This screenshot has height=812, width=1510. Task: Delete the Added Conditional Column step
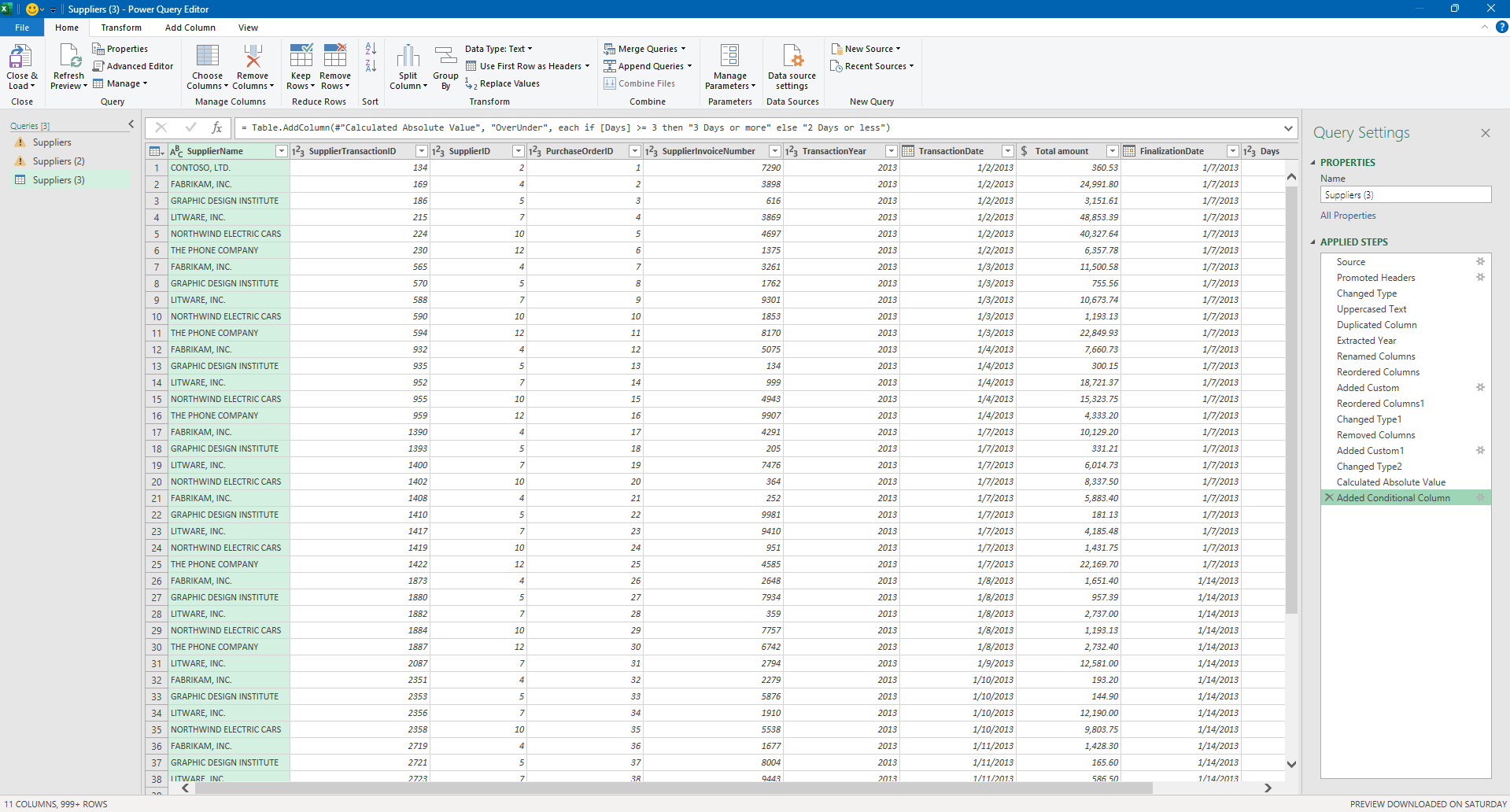1329,498
